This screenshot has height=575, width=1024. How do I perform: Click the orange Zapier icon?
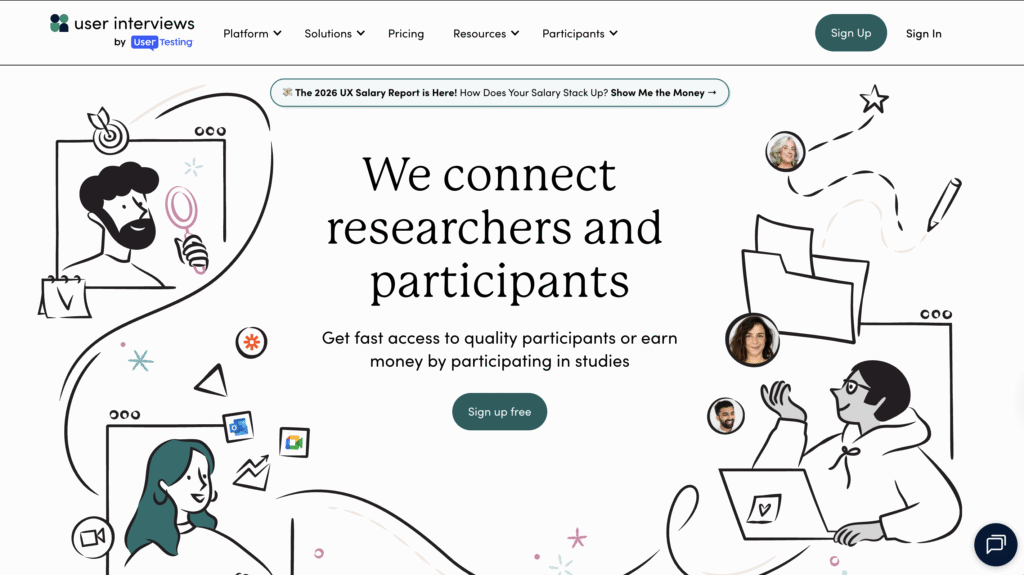click(x=251, y=343)
